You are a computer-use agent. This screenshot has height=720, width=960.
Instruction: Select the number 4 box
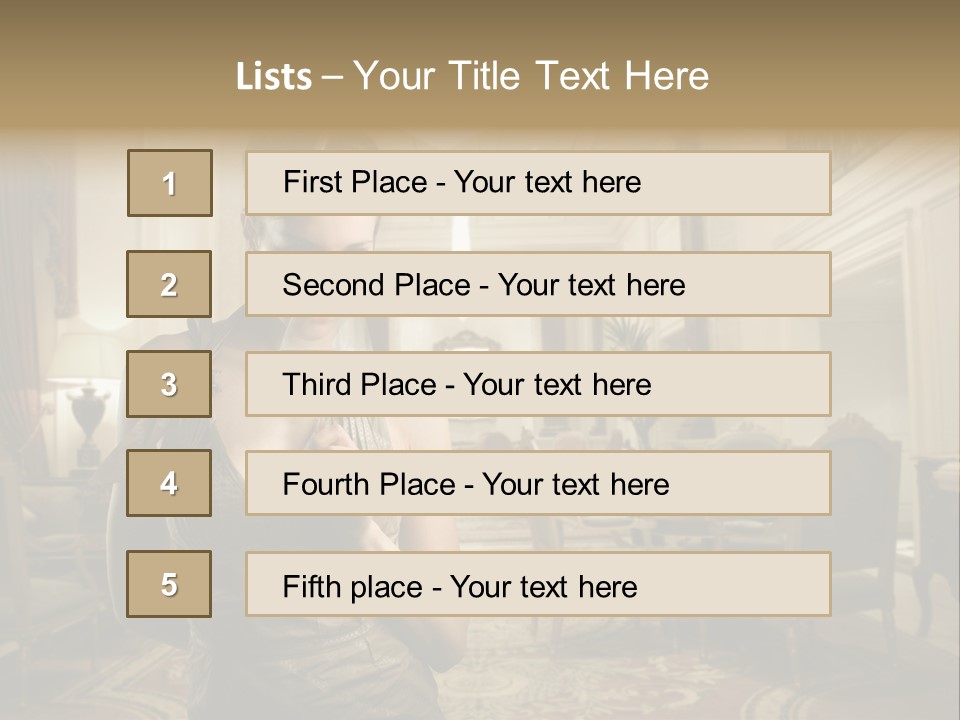pos(169,483)
